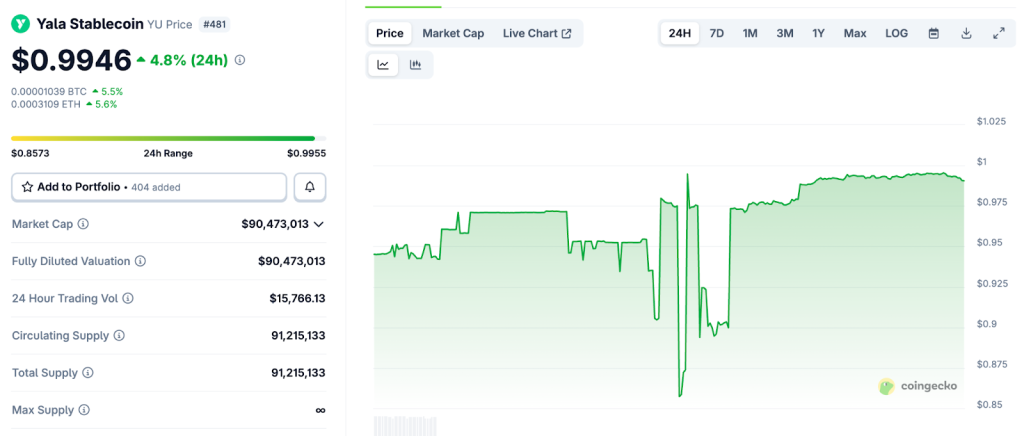This screenshot has height=436, width=1024.
Task: Toggle LOG scale on chart
Action: 896,33
